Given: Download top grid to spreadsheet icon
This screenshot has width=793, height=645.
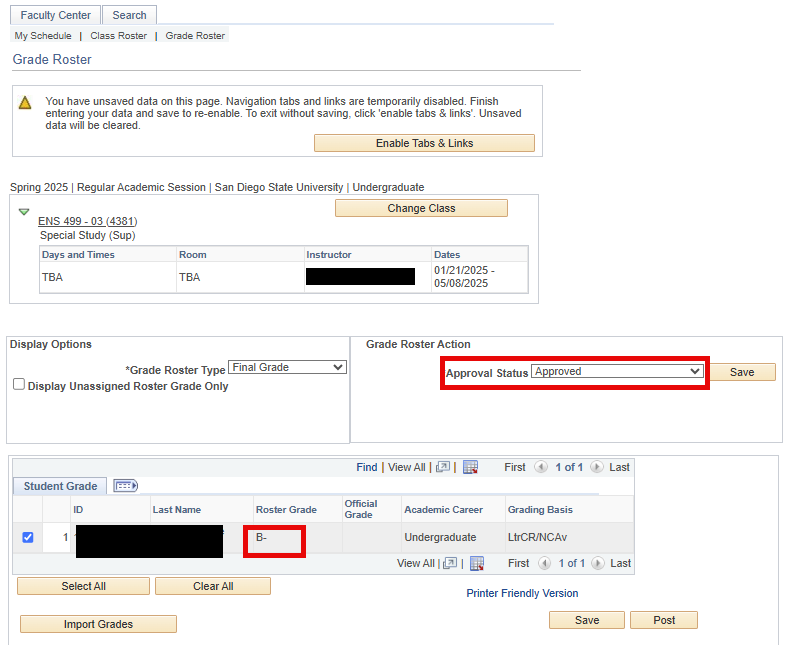Looking at the screenshot, I should pos(471,467).
